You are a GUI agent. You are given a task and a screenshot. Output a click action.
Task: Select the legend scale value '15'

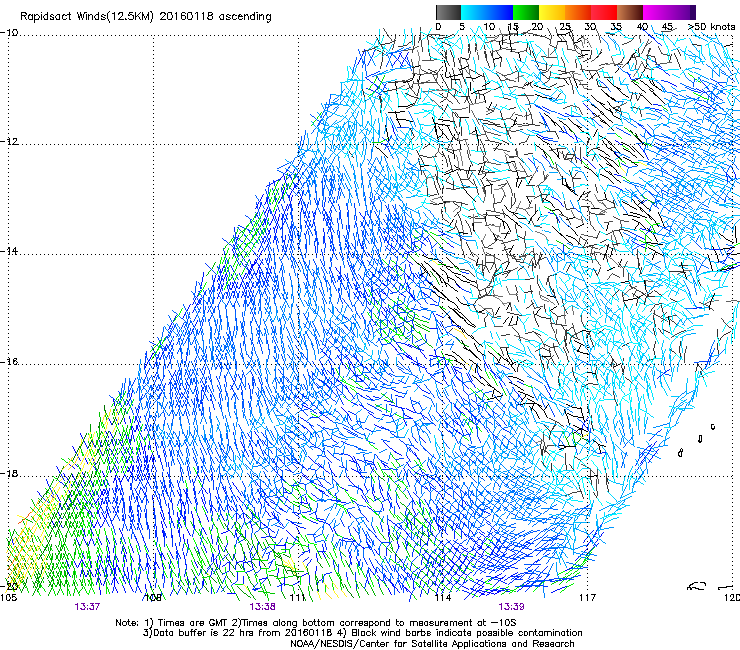pos(513,27)
